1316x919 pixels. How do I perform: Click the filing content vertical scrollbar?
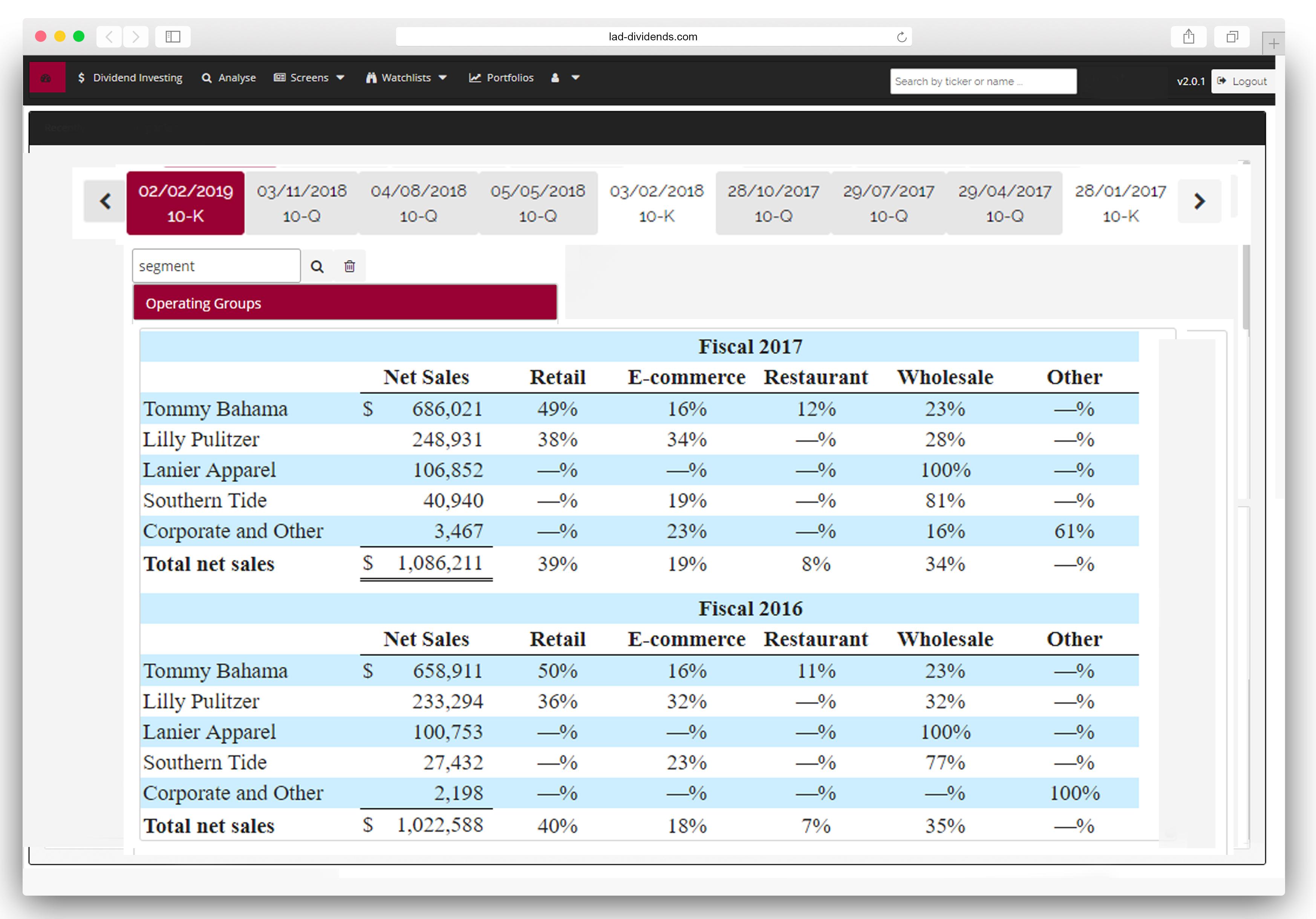1246,286
